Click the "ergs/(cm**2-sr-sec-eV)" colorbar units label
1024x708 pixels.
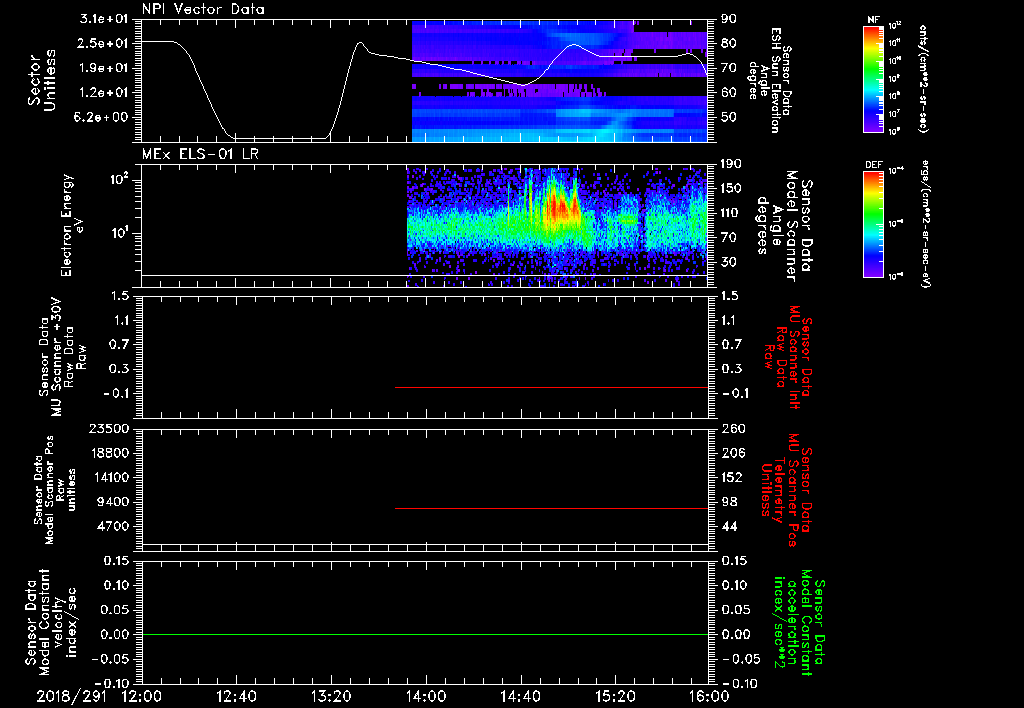(924, 224)
